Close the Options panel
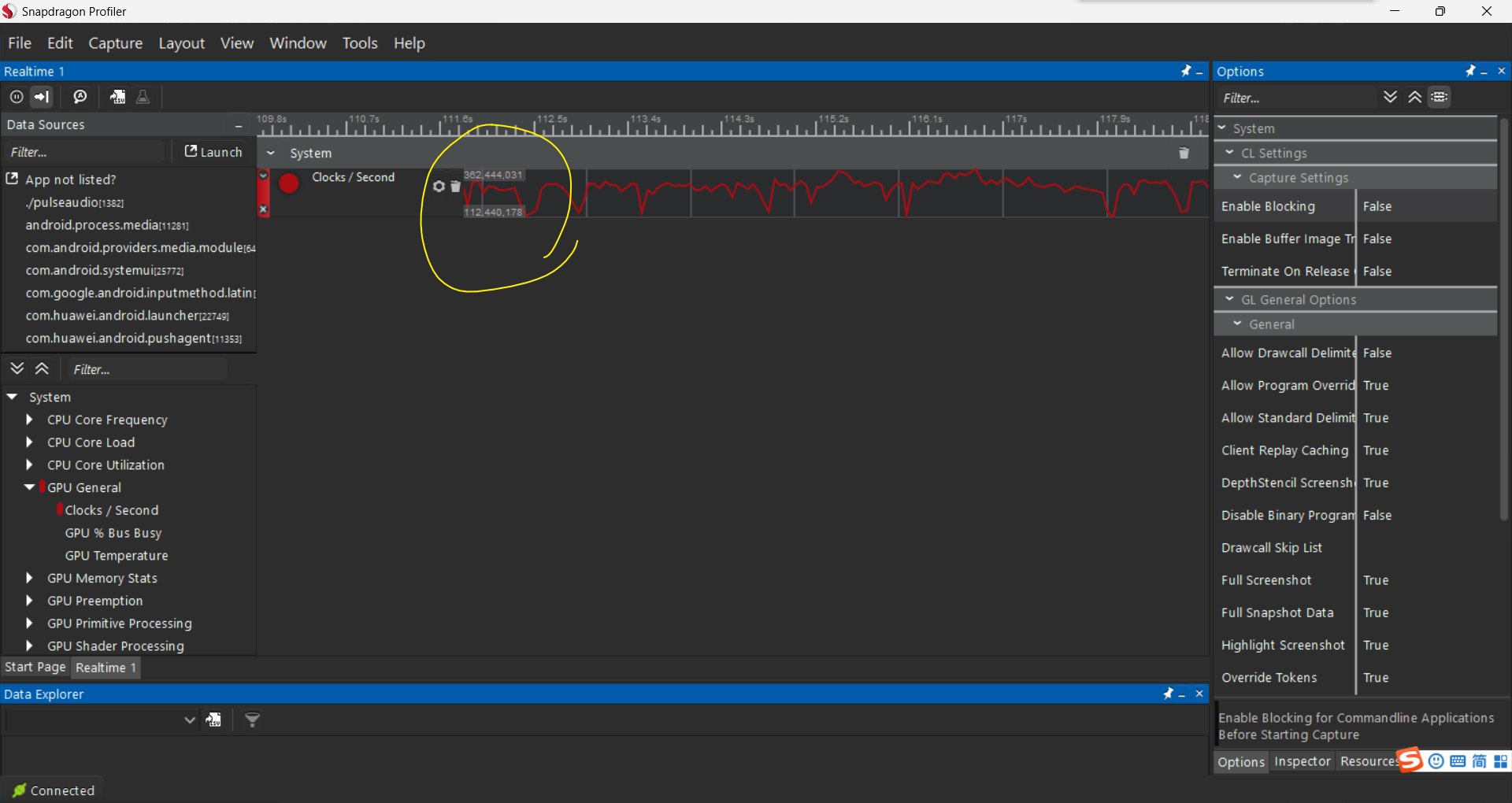 1502,71
